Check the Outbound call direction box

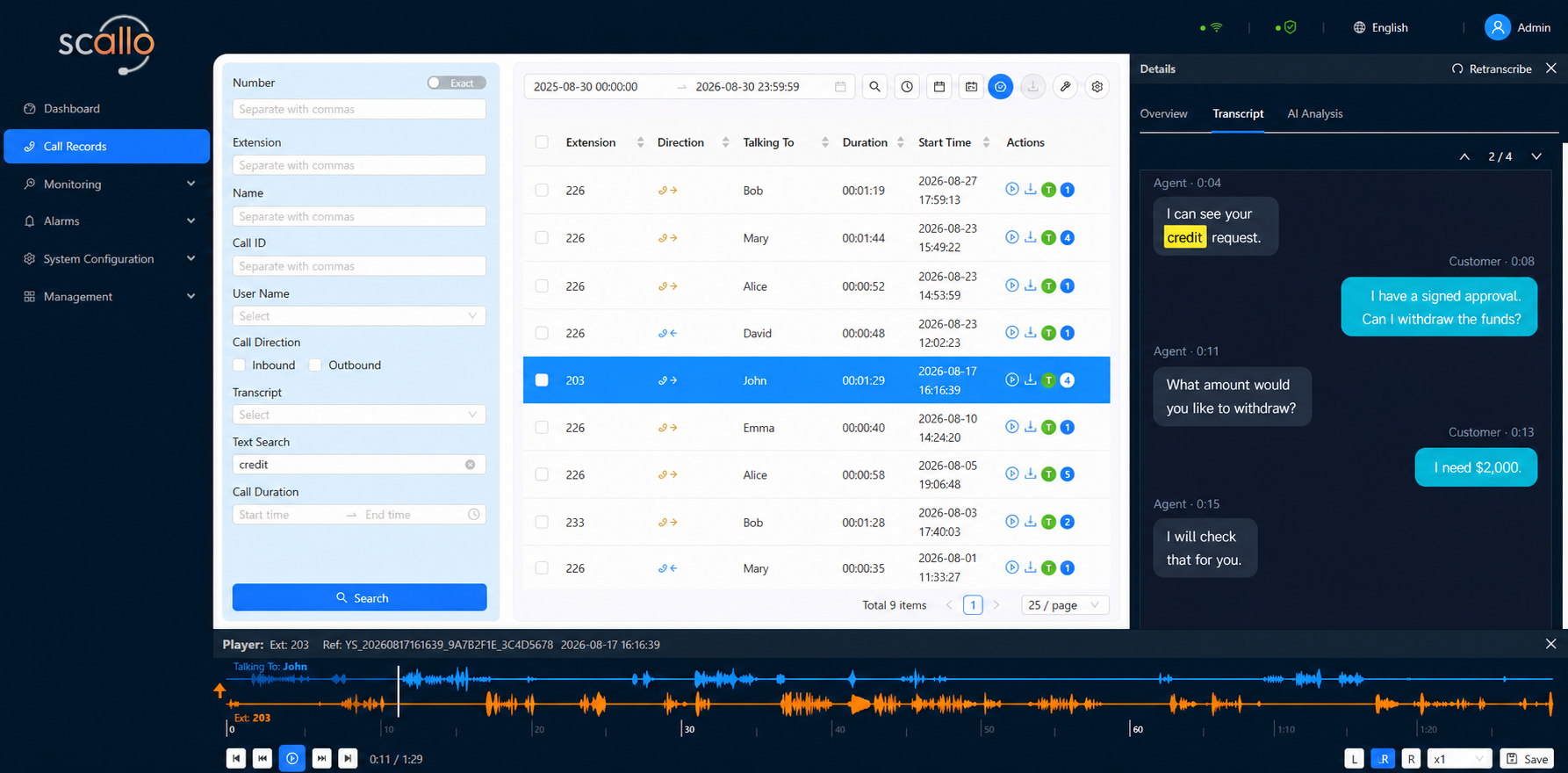[x=315, y=365]
